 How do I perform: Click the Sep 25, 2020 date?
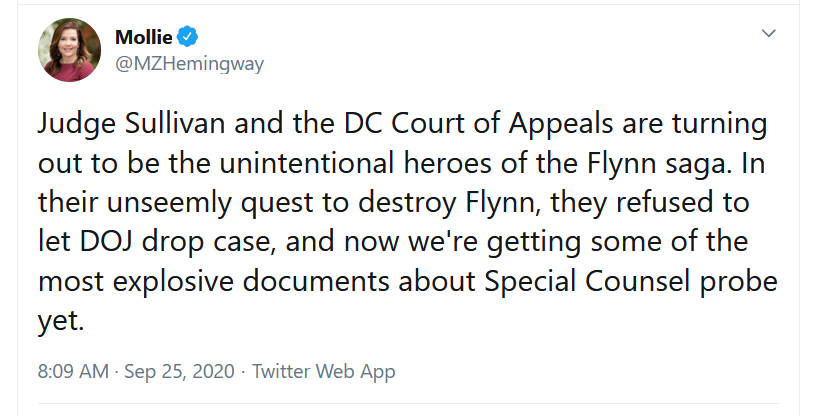(179, 371)
